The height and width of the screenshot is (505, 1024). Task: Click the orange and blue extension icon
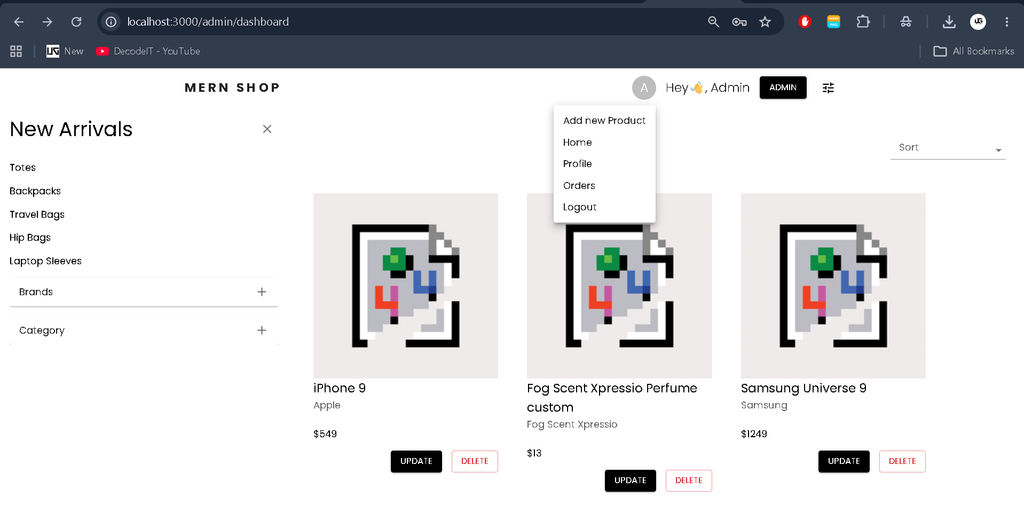point(833,22)
